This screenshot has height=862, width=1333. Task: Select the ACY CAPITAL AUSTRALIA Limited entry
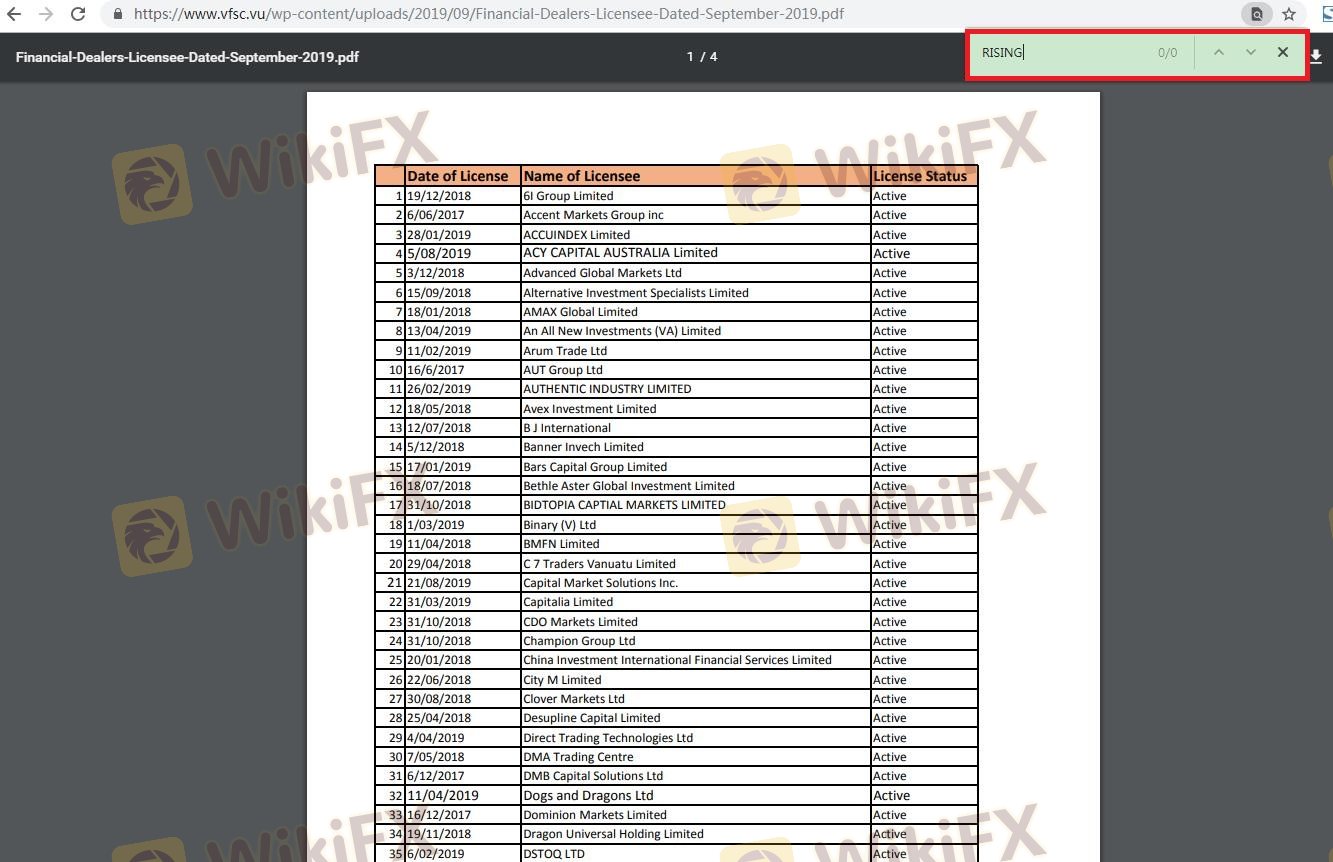[x=620, y=253]
